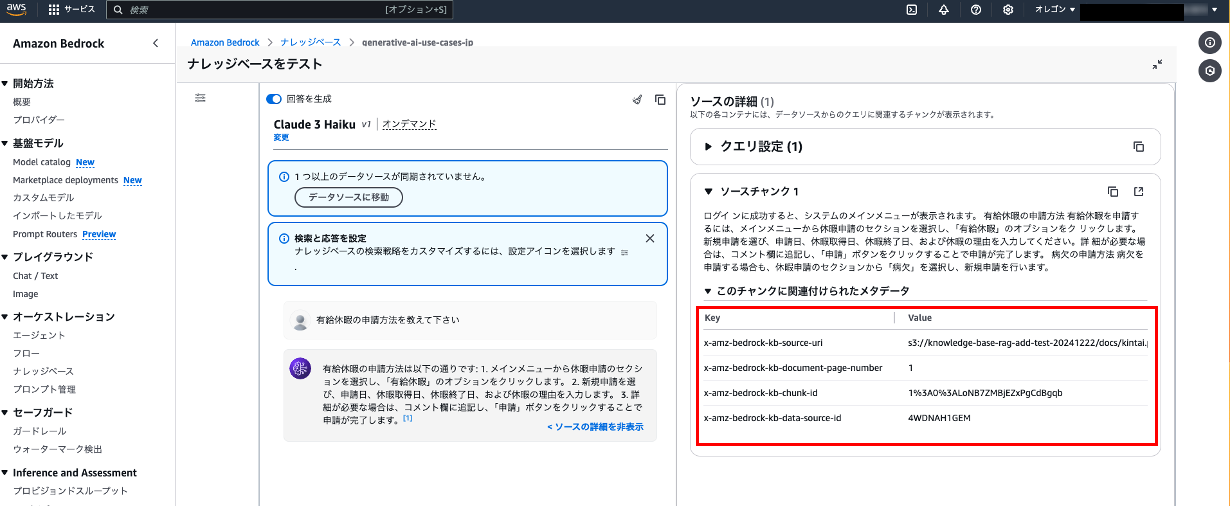Open プロバイダー in the sidebar
The image size is (1230, 506).
point(39,120)
